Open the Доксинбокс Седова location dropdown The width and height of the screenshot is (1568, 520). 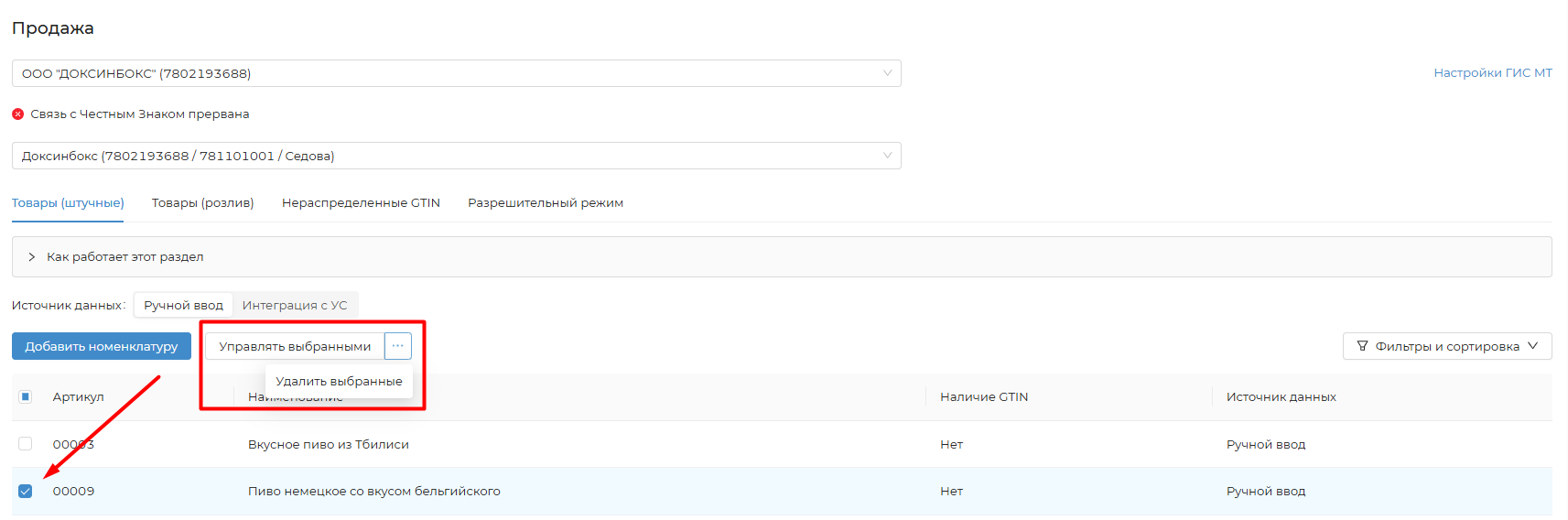pyautogui.click(x=456, y=156)
